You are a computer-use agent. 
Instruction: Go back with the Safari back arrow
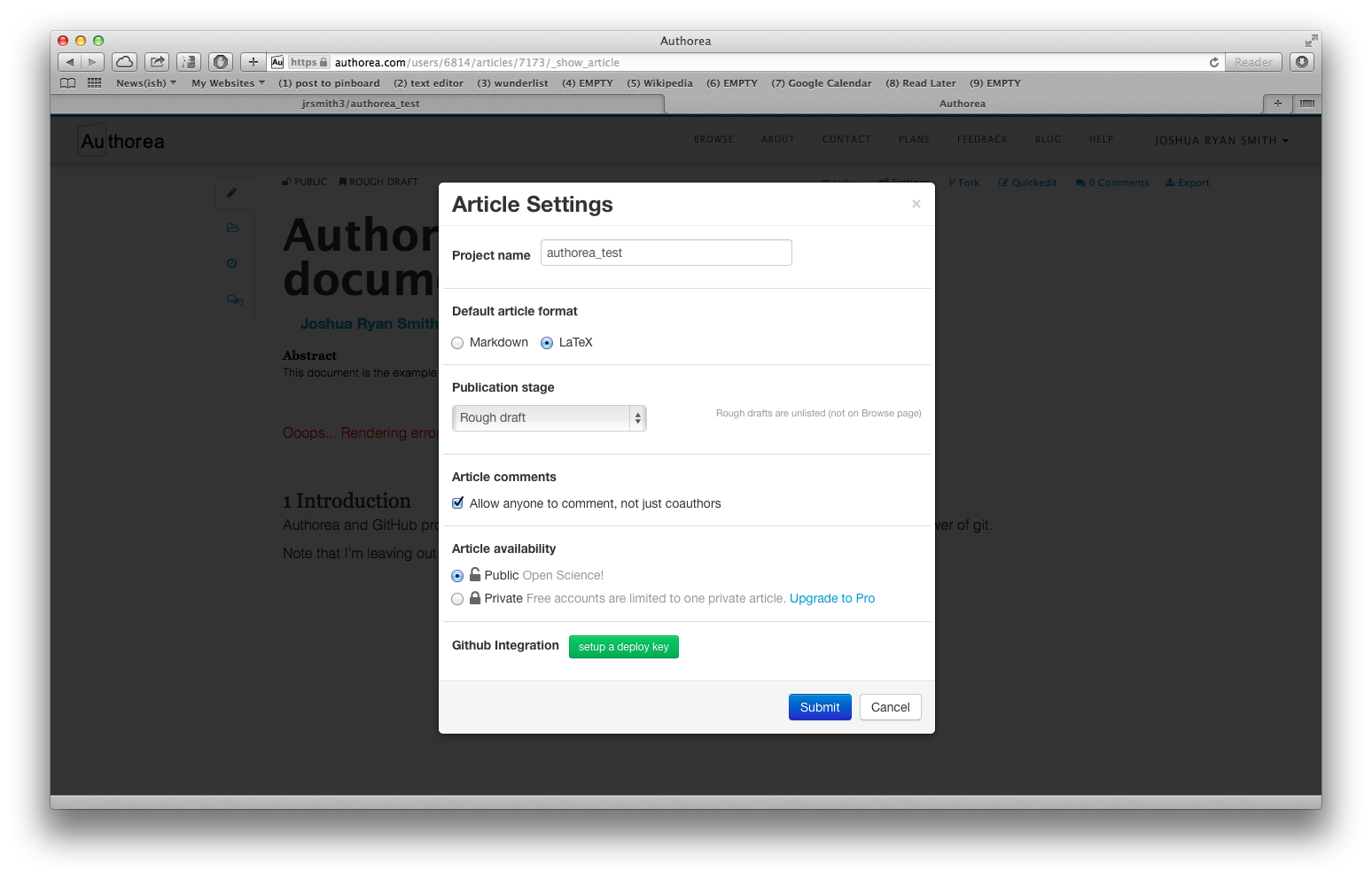tap(70, 62)
